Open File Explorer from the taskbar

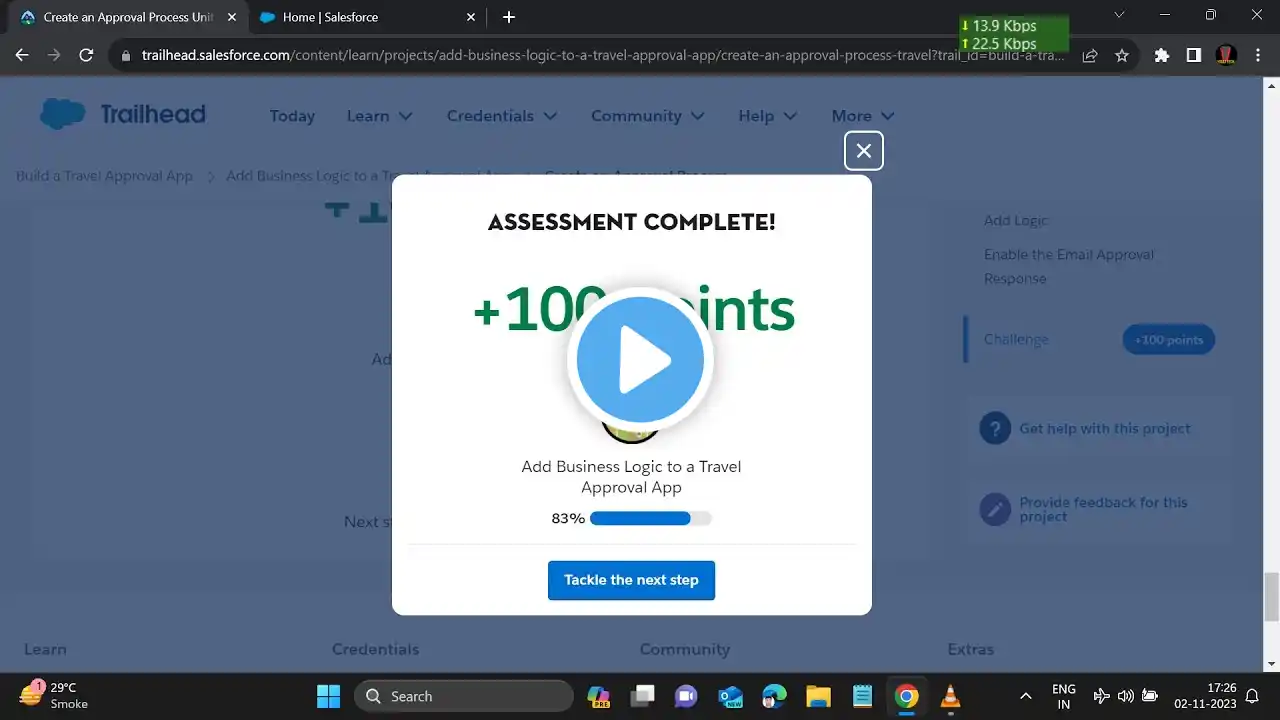click(818, 696)
